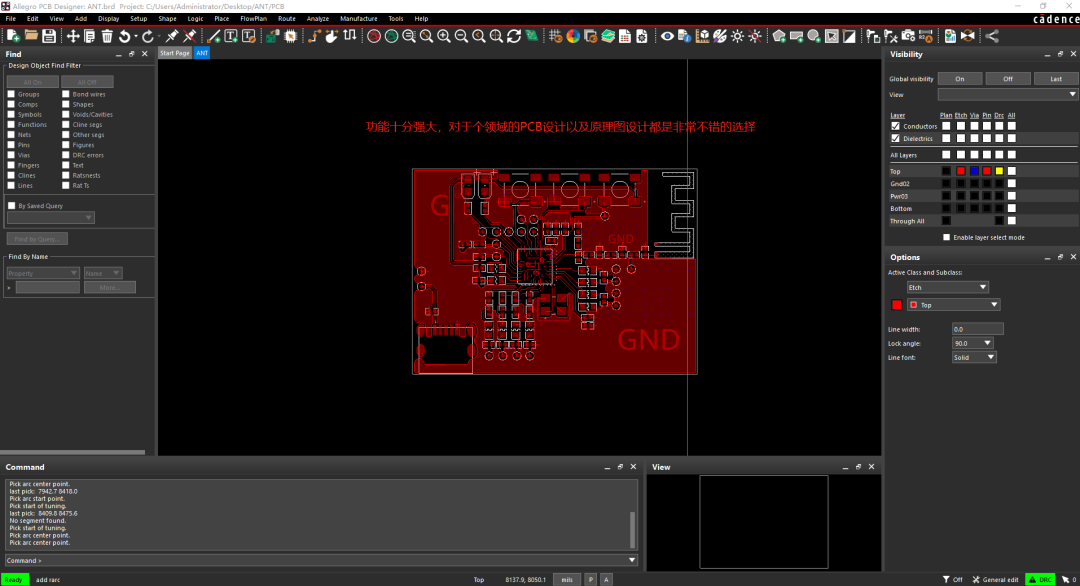Click the Top layer yellow Drc swatch
The image size is (1080, 586).
pos(999,171)
